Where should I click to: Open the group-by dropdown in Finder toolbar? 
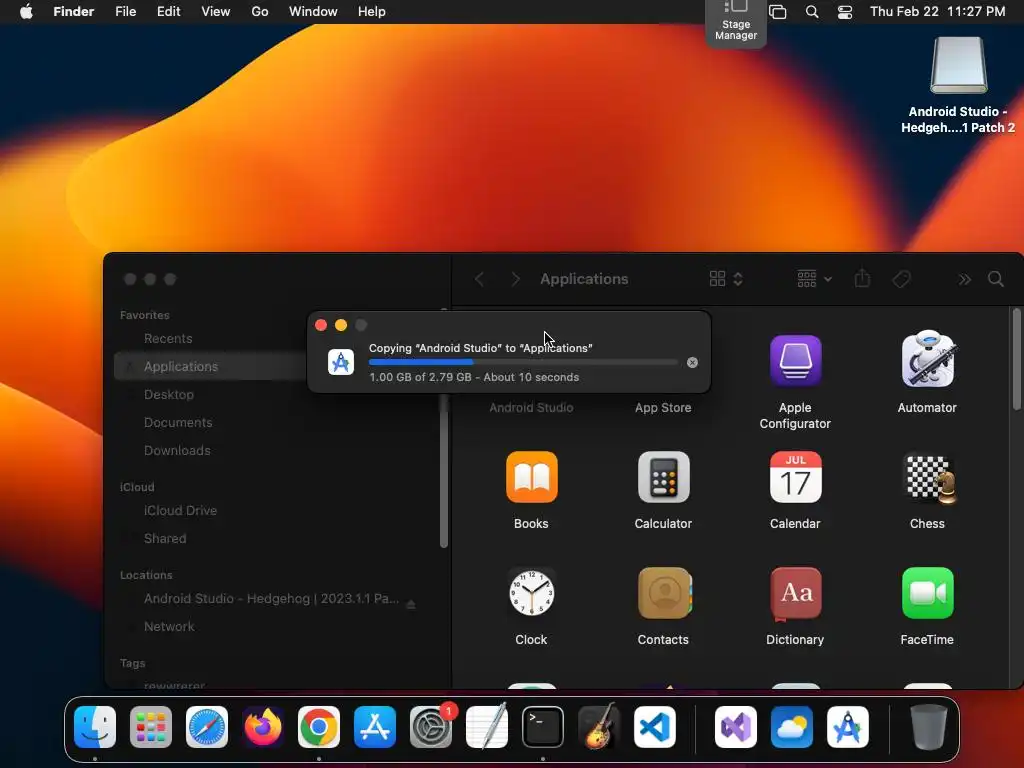pos(814,279)
